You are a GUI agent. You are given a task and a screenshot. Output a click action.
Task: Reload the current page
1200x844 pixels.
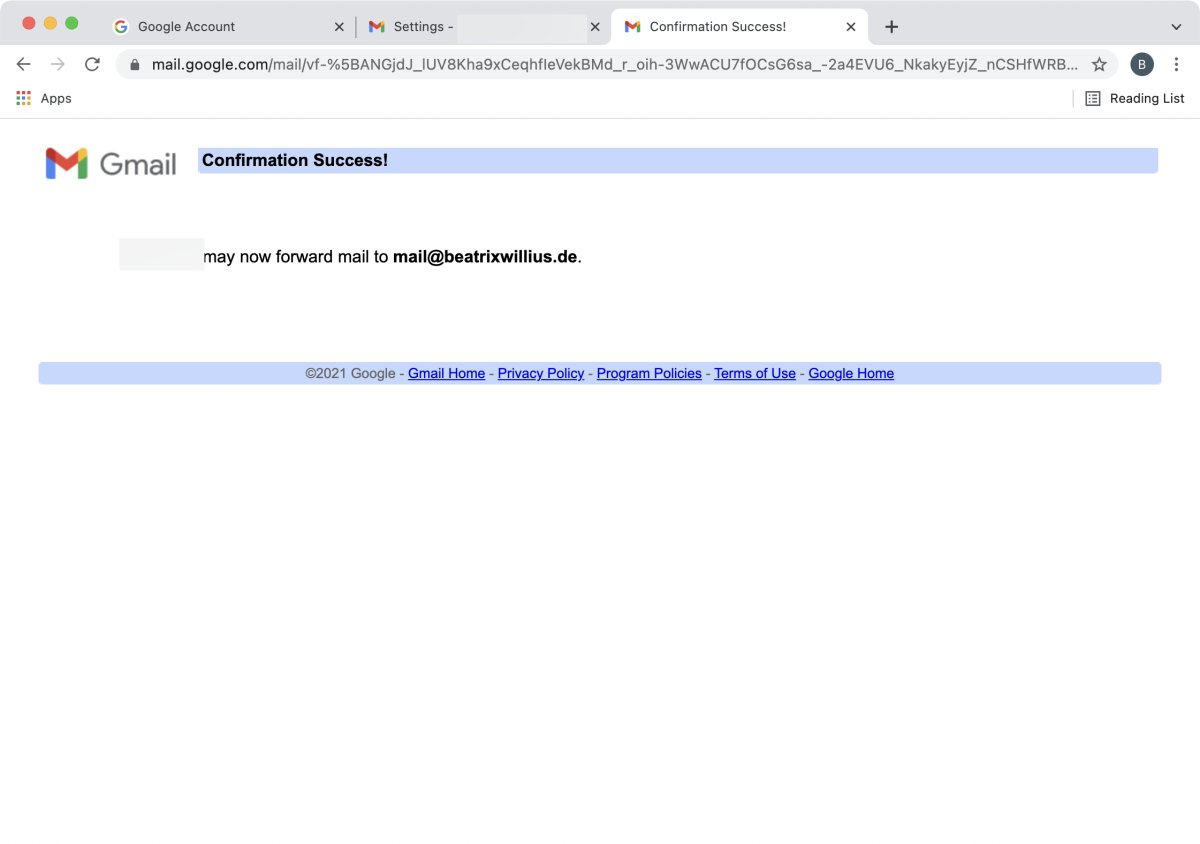(x=92, y=64)
